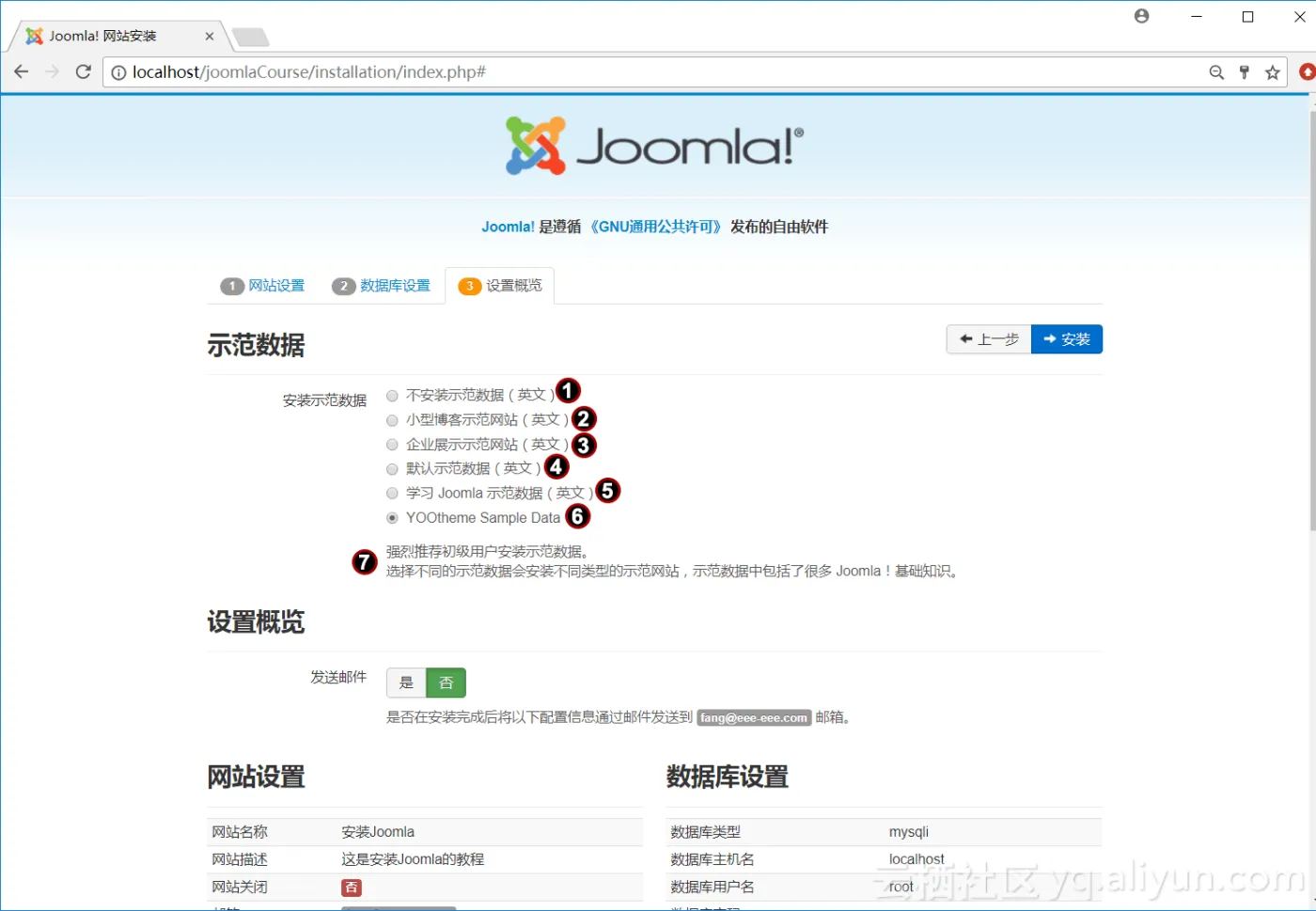1316x911 pixels.
Task: Click the site info icon in address bar
Action: pos(118,72)
